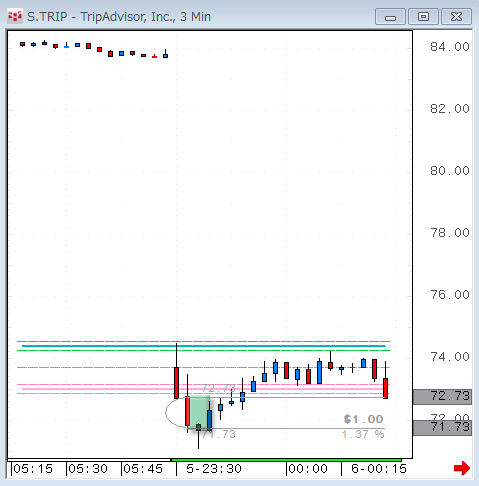Viewport: 479px width, 486px height.
Task: Click the red chart application icon in title bar
Action: coord(15,16)
